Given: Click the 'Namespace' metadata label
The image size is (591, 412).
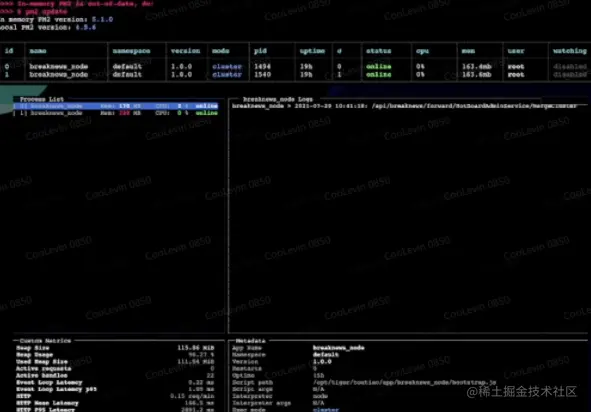Looking at the screenshot, I should pyautogui.click(x=249, y=355).
